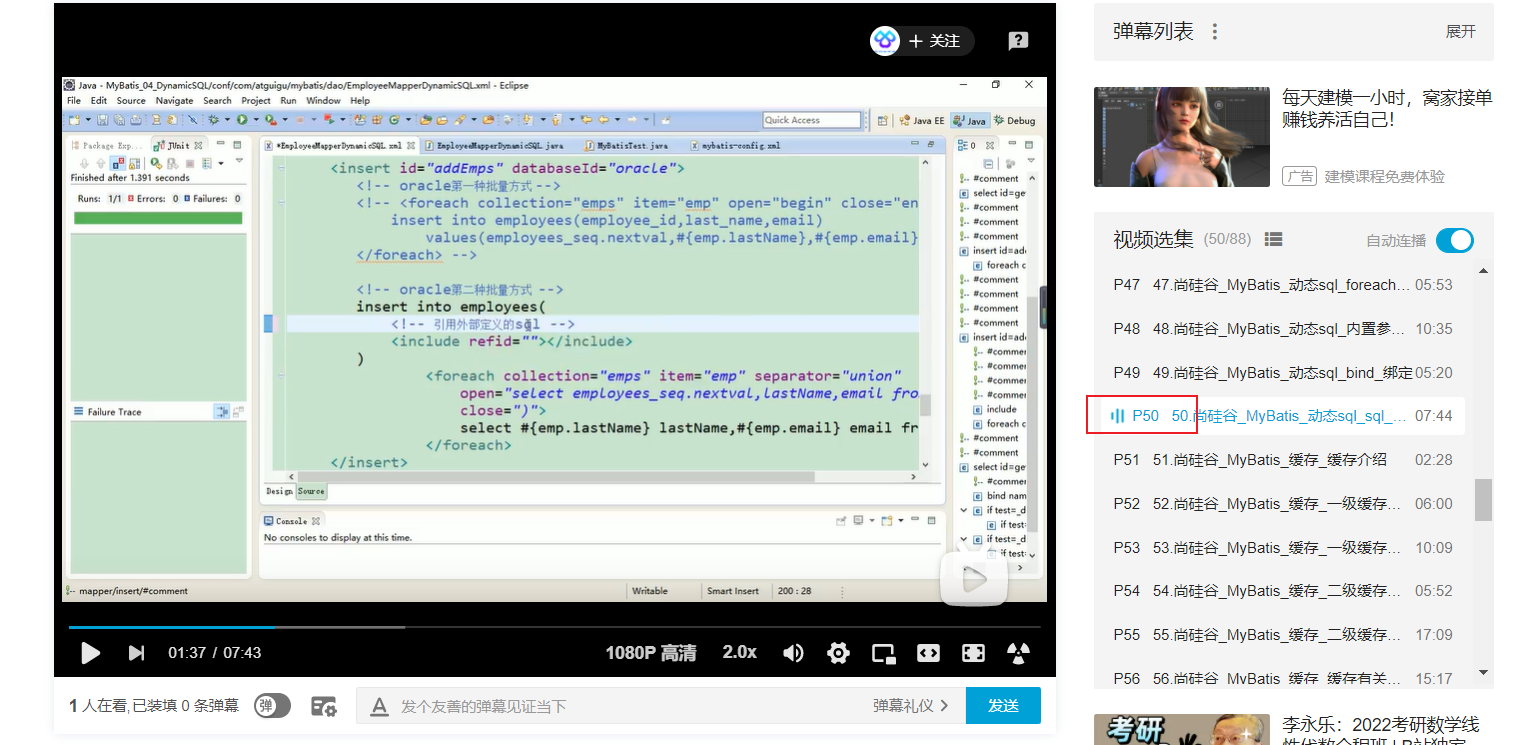Enter picture-in-picture mode
This screenshot has width=1515, height=745.
point(883,653)
